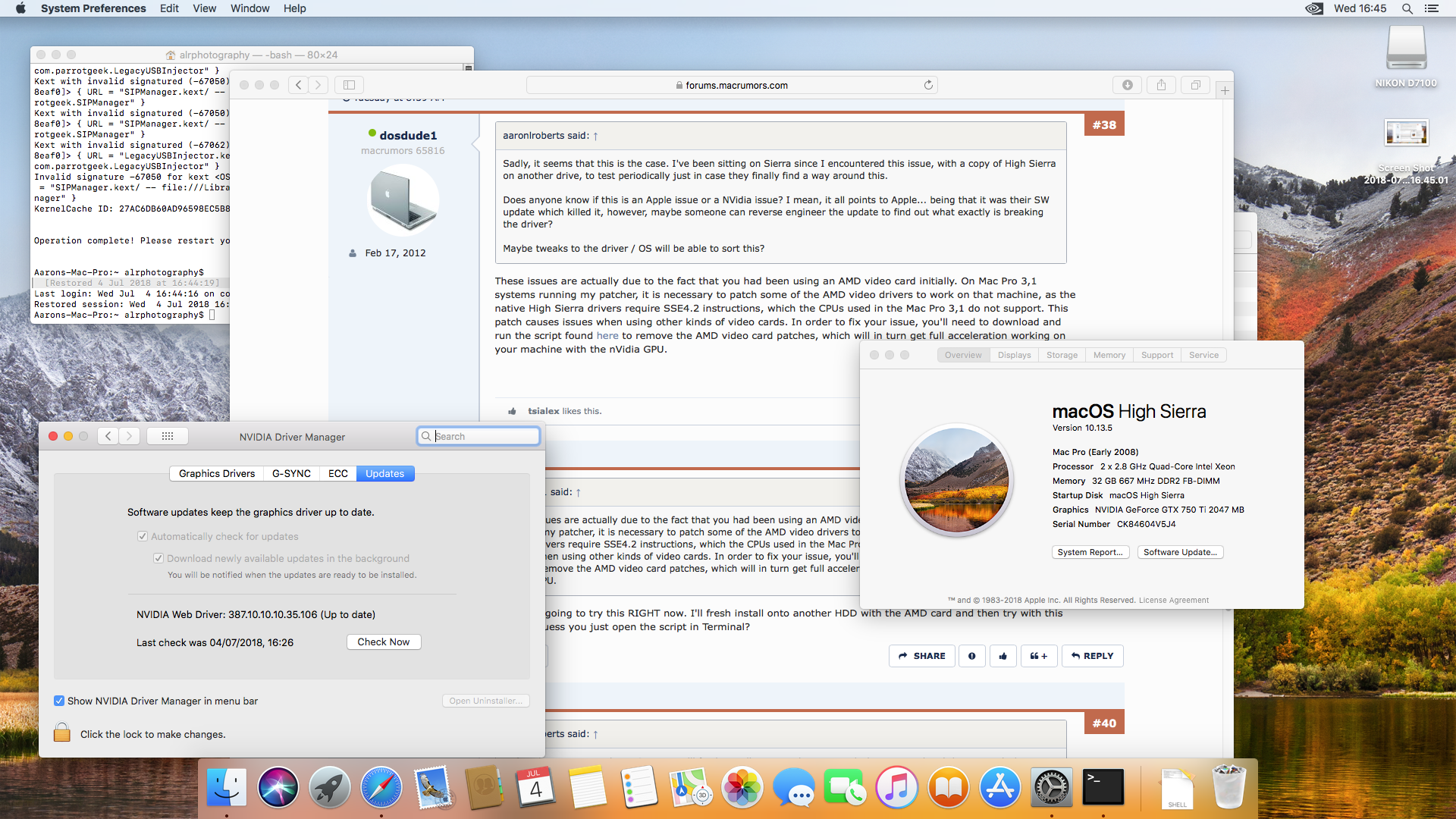Open Support tab in About This Mac
The height and width of the screenshot is (819, 1456).
(1157, 355)
